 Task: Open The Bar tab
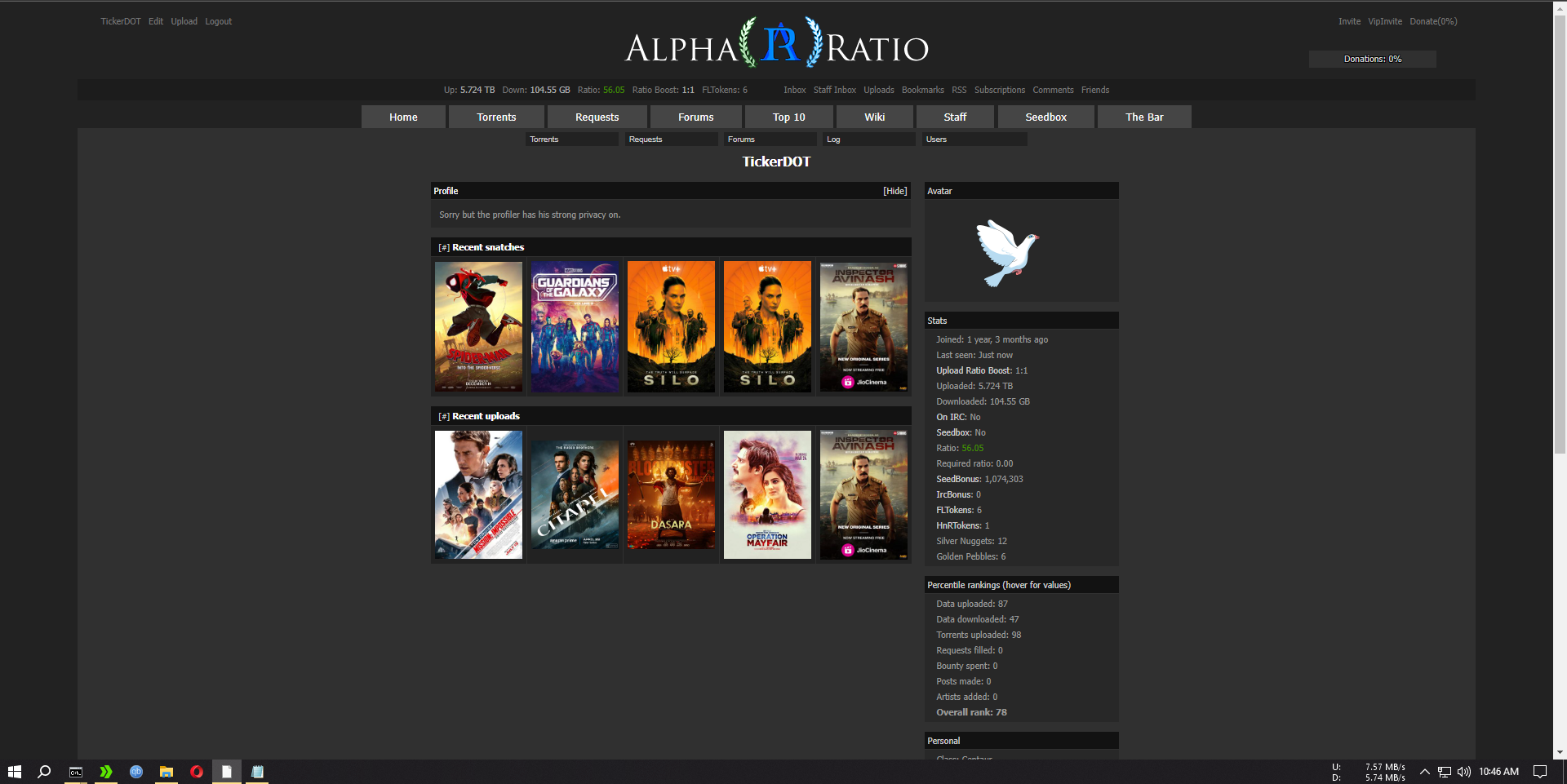[1144, 117]
